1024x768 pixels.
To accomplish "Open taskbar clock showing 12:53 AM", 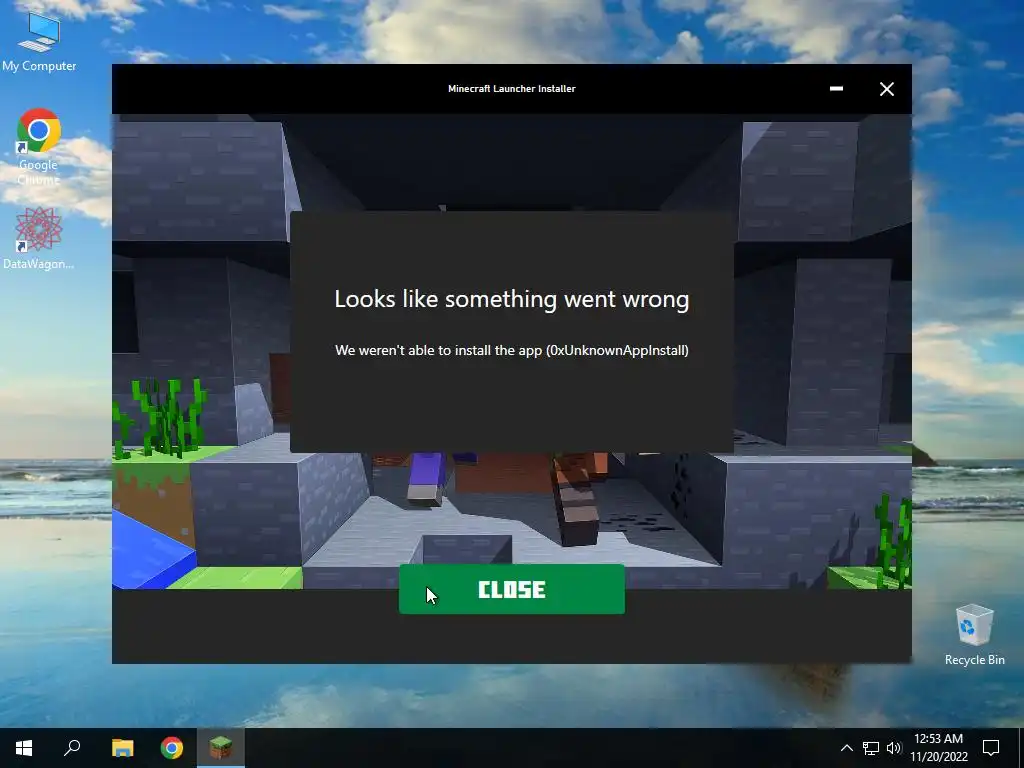I will click(938, 748).
